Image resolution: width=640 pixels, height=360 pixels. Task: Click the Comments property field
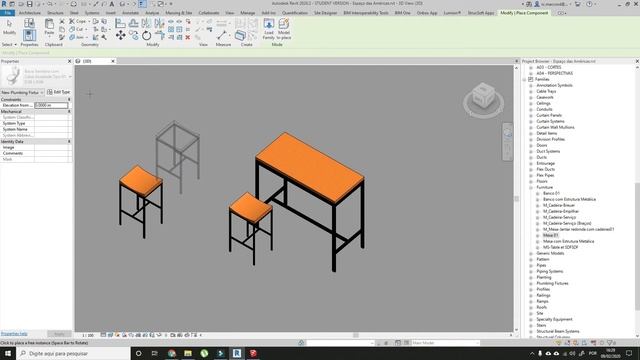pos(51,153)
